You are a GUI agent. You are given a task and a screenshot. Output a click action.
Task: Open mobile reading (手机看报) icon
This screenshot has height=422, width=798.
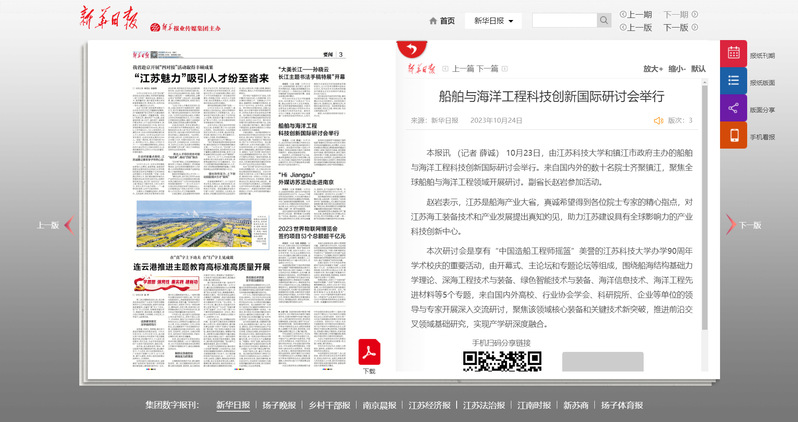tap(734, 135)
